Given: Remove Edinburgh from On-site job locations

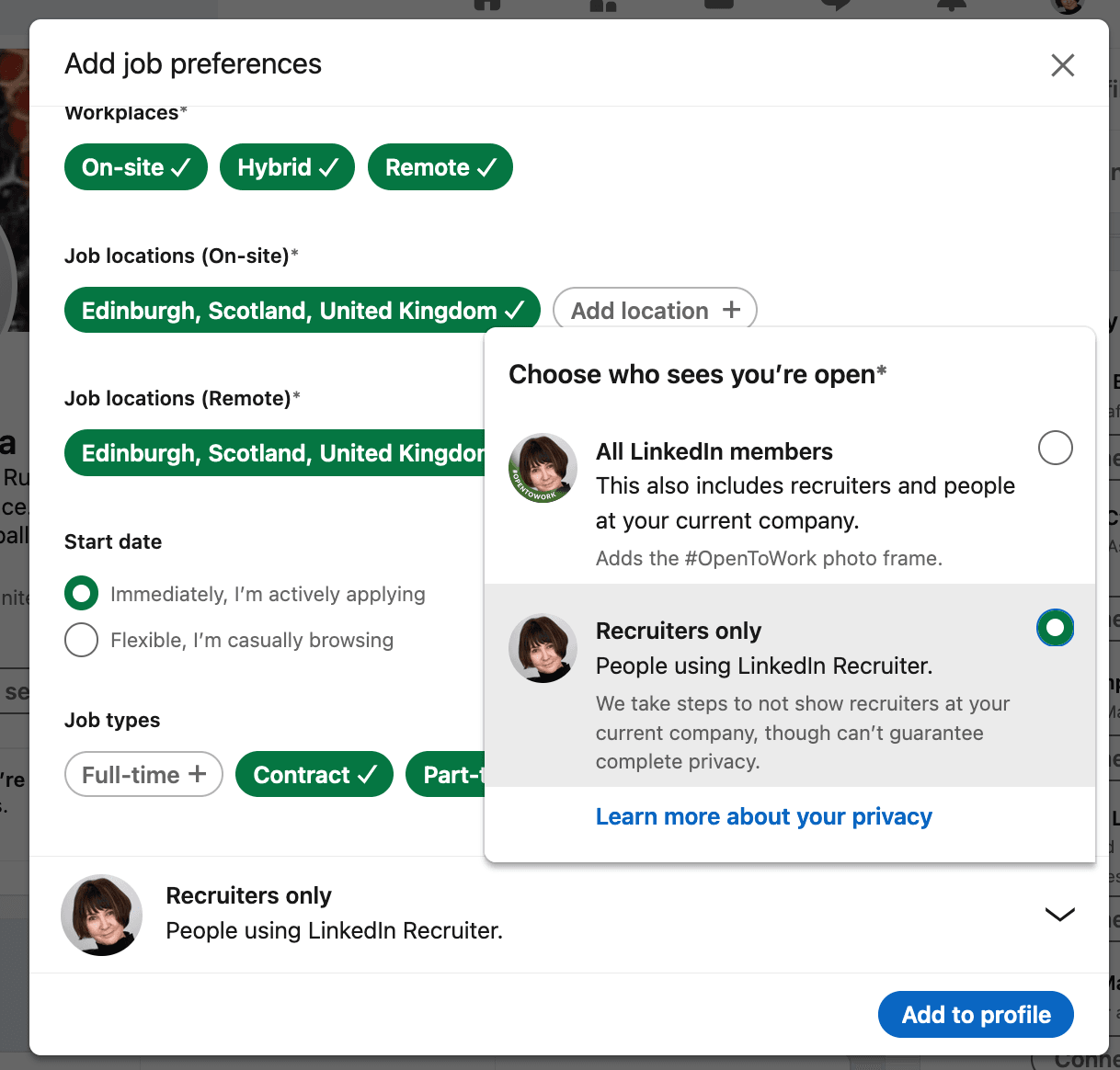Looking at the screenshot, I should pyautogui.click(x=303, y=311).
